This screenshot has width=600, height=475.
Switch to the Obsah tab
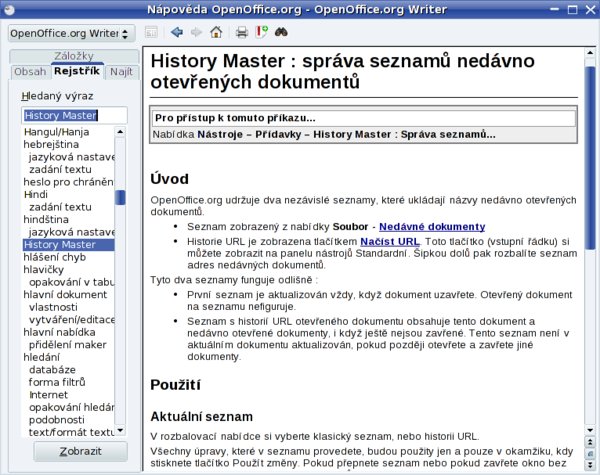(x=30, y=72)
